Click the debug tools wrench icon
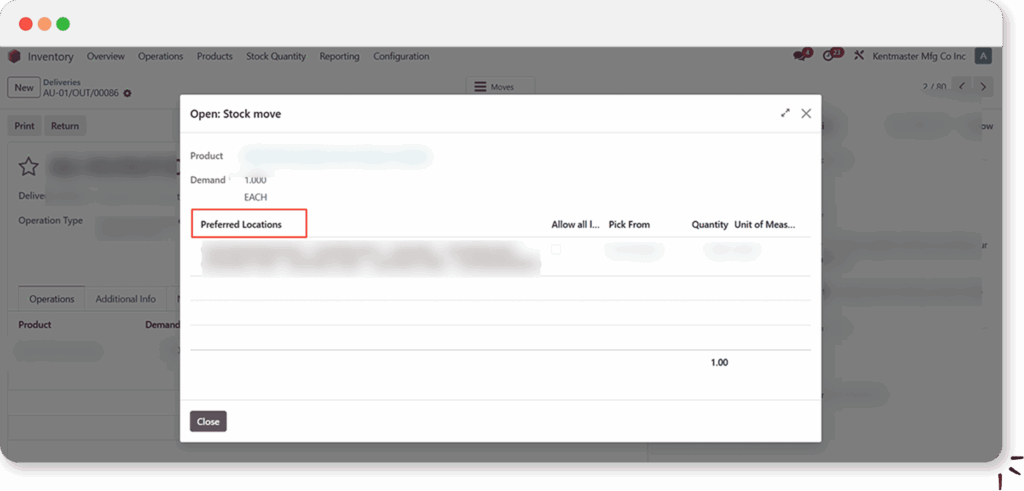Viewport: 1024px width, 491px height. point(858,56)
